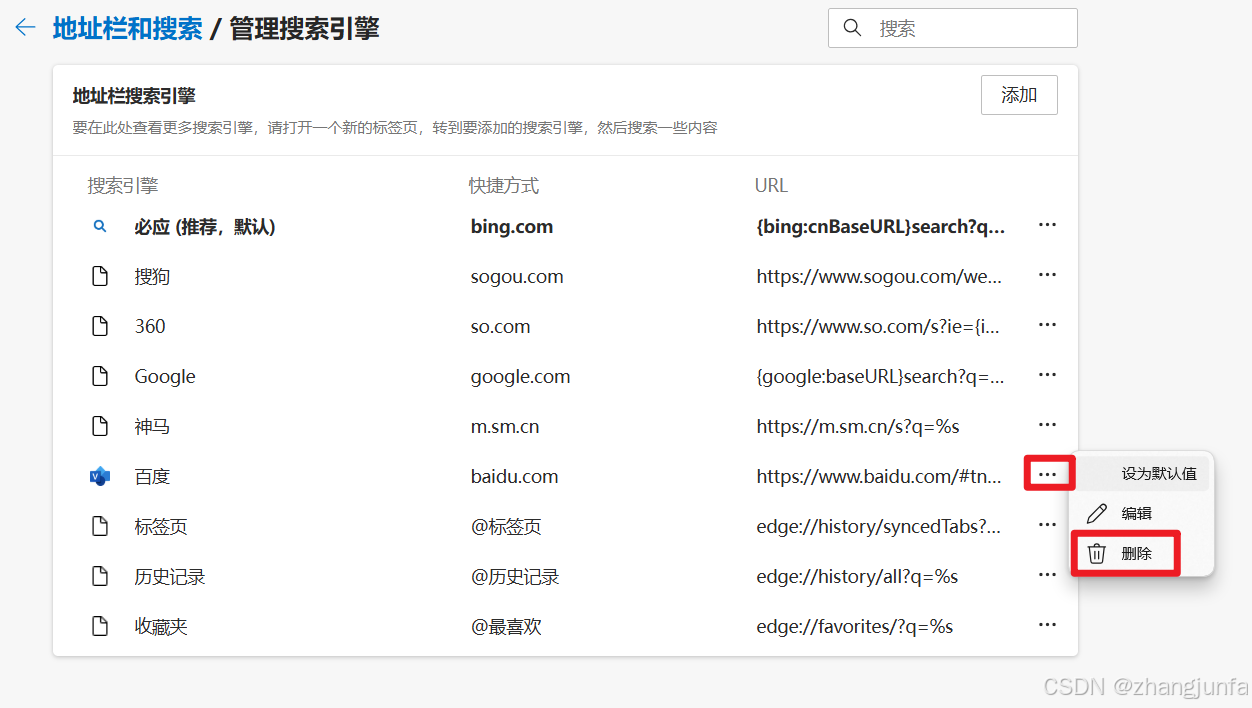Click the page icon next to 神马
Screen dimensions: 1252x708
100,427
